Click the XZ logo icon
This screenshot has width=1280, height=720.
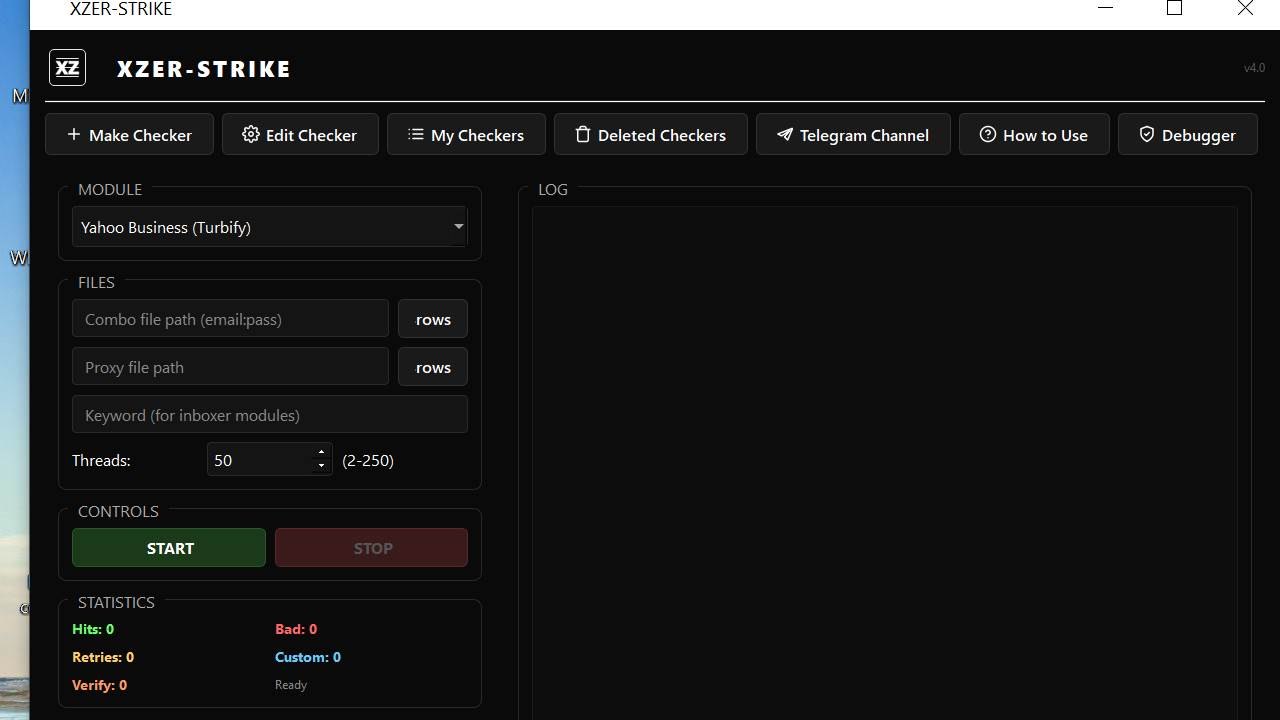tap(67, 68)
